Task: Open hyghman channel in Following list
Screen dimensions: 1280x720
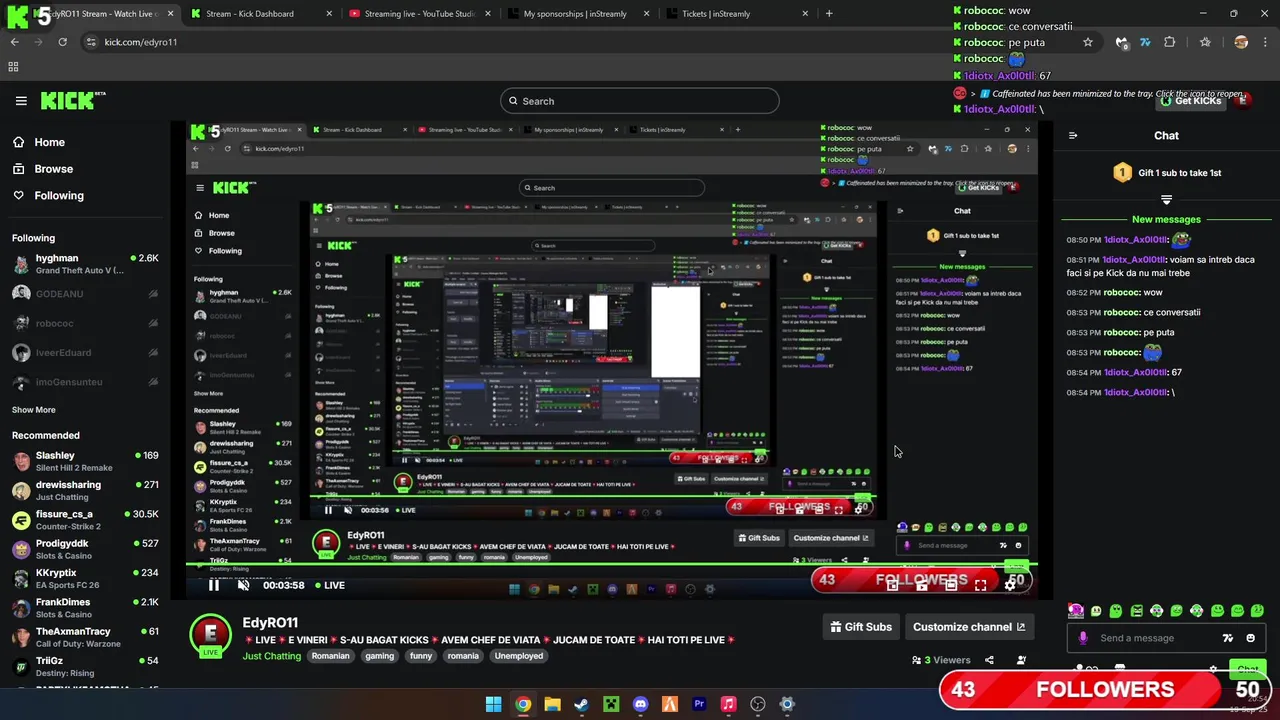Action: [x=85, y=264]
